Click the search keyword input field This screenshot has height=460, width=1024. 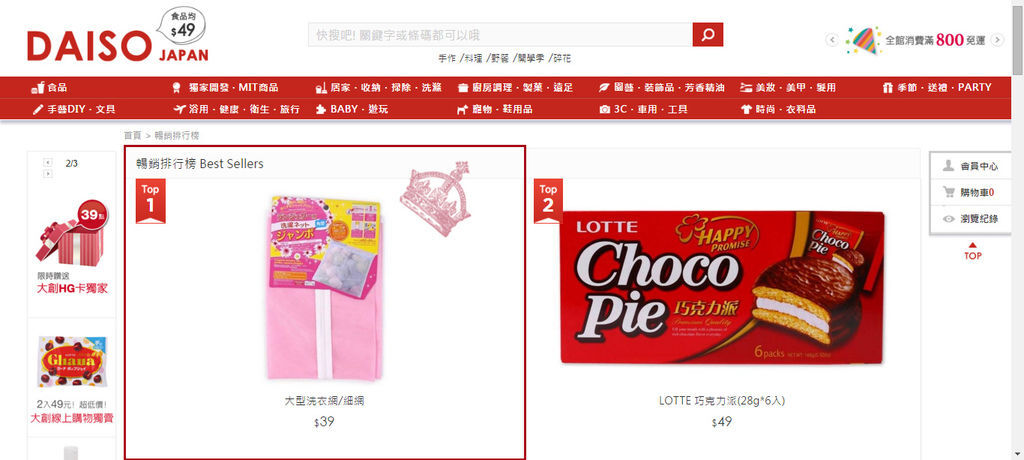click(500, 35)
